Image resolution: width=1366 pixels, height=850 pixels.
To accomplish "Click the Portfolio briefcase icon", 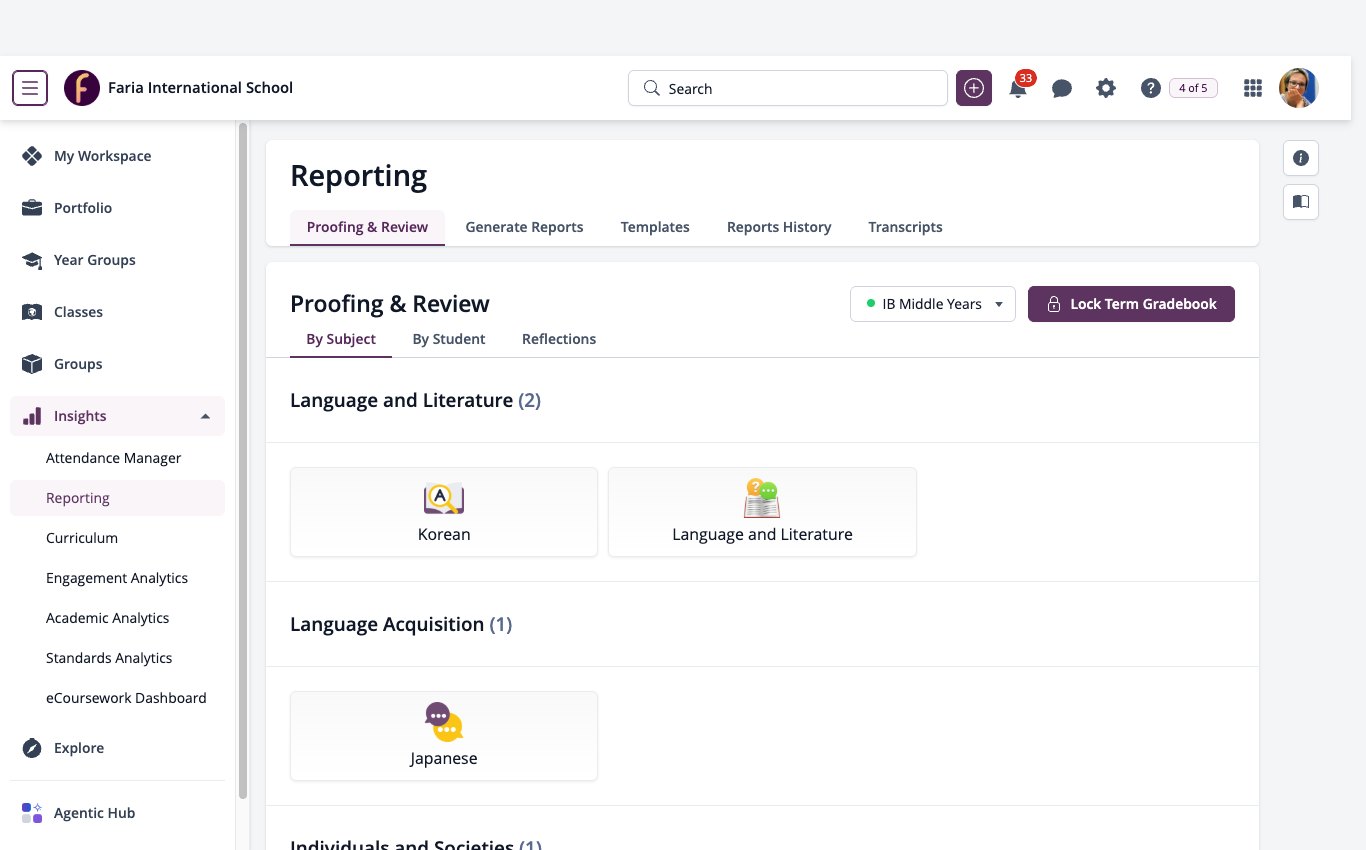I will tap(32, 208).
